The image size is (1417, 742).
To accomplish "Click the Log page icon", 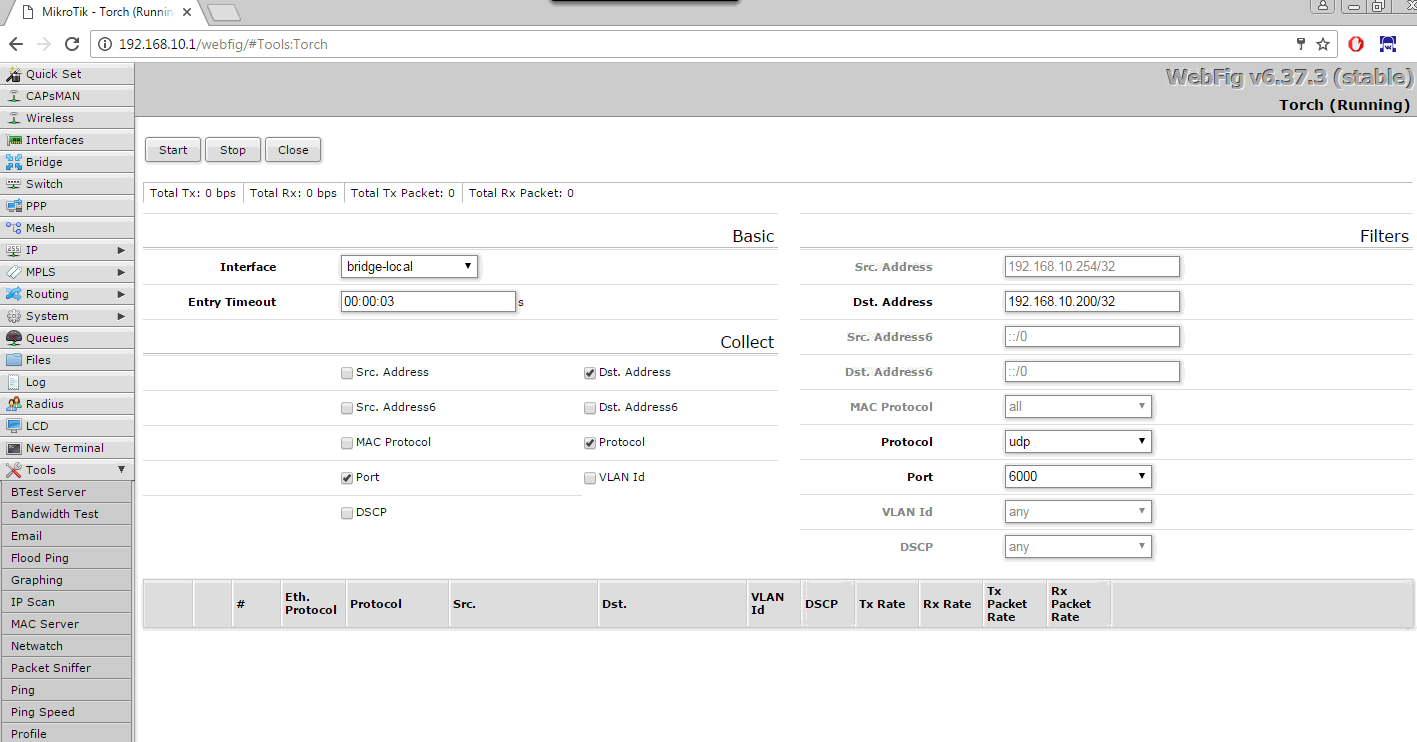I will click(14, 382).
